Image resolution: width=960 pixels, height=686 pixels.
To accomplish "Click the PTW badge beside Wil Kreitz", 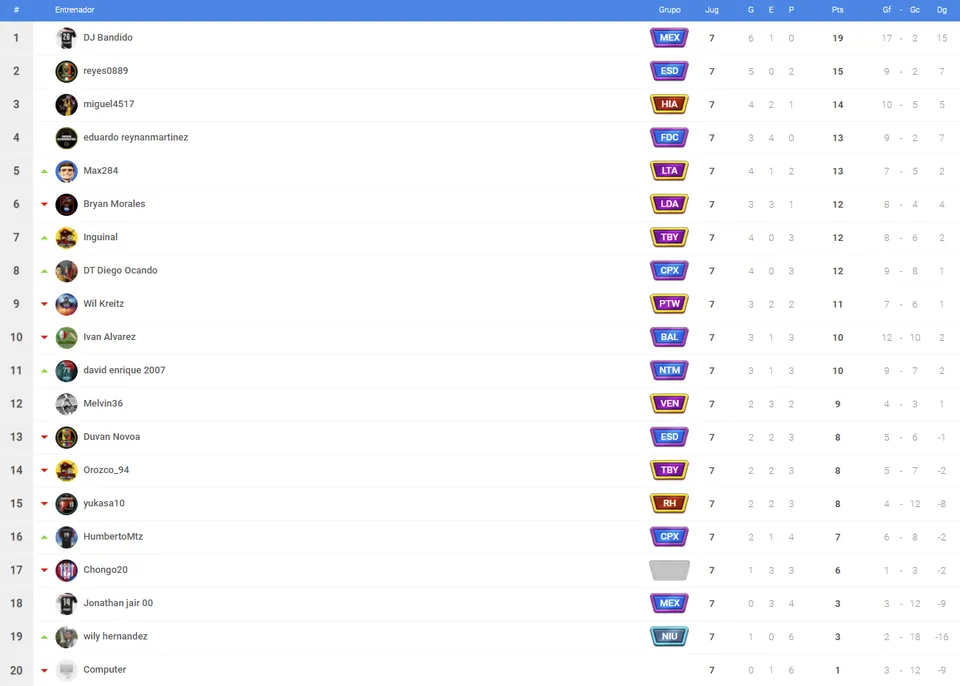I will click(x=669, y=304).
